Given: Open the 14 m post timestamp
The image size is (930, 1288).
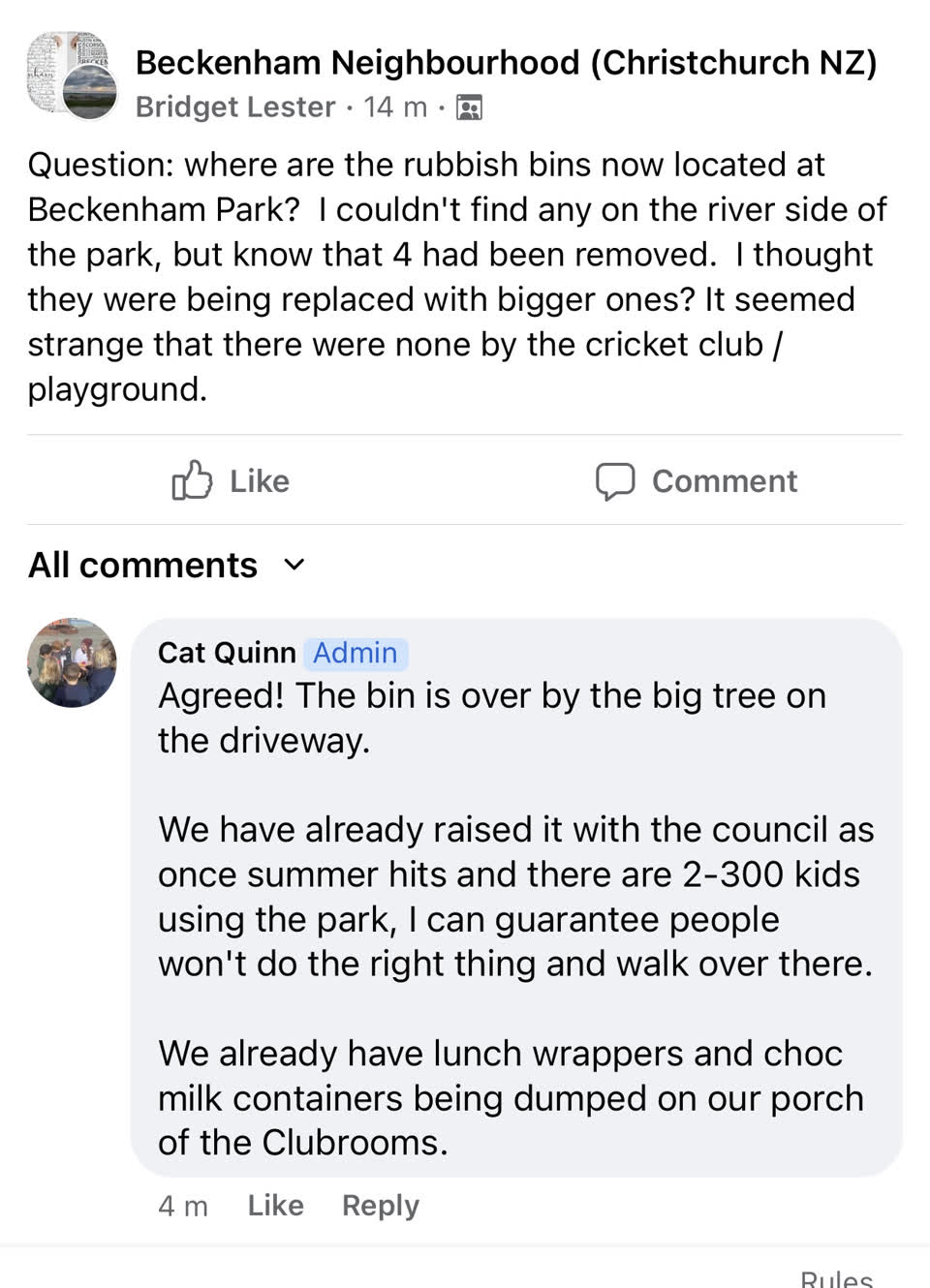Looking at the screenshot, I should [x=395, y=107].
